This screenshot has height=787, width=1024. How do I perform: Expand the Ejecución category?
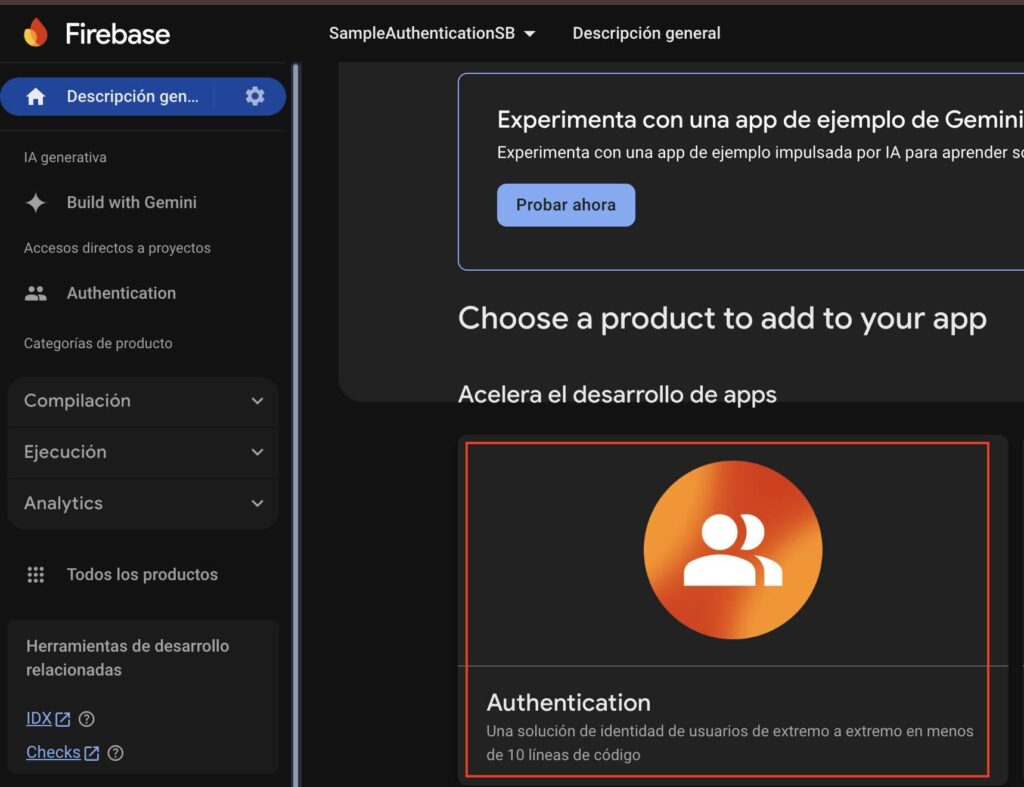tap(143, 452)
